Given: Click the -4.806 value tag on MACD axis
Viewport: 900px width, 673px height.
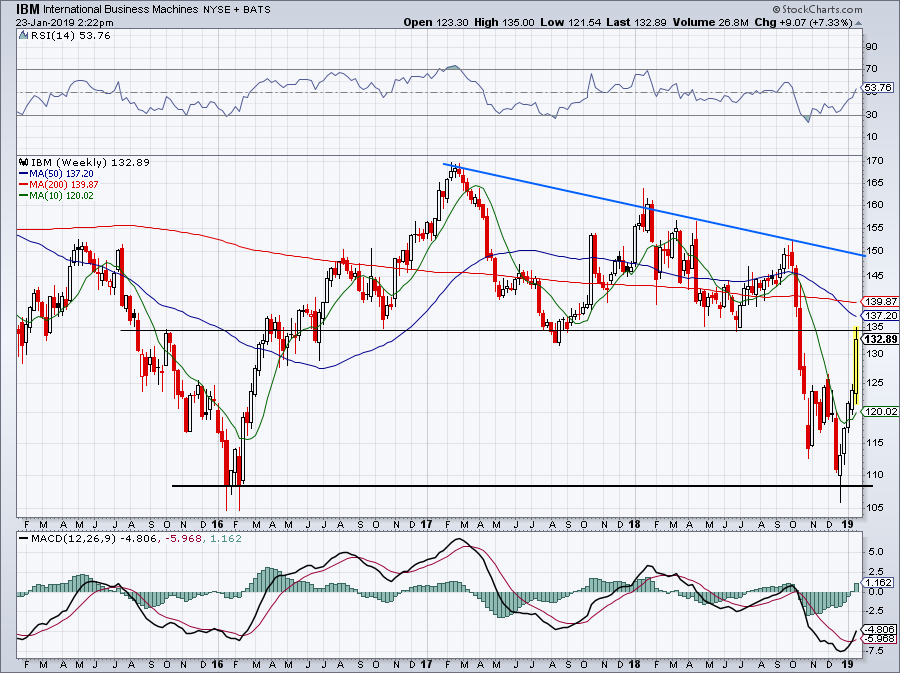Looking at the screenshot, I should 879,629.
